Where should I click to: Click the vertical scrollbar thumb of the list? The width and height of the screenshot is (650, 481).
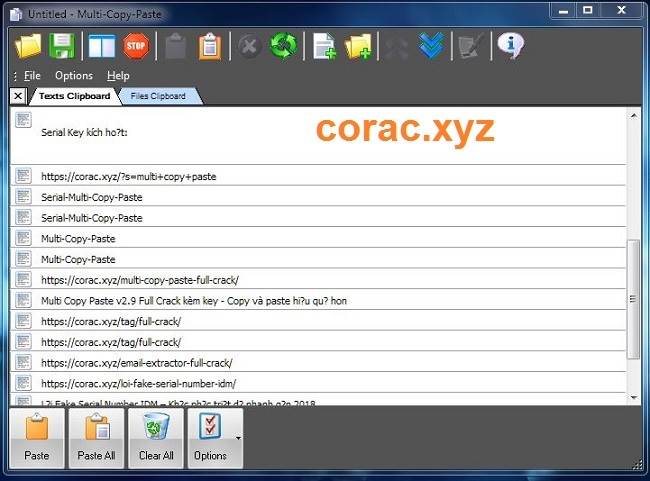coord(633,299)
